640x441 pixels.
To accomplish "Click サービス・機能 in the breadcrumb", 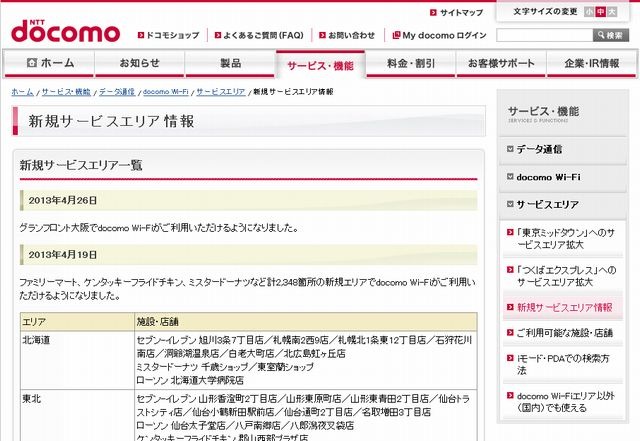I will 66,92.
